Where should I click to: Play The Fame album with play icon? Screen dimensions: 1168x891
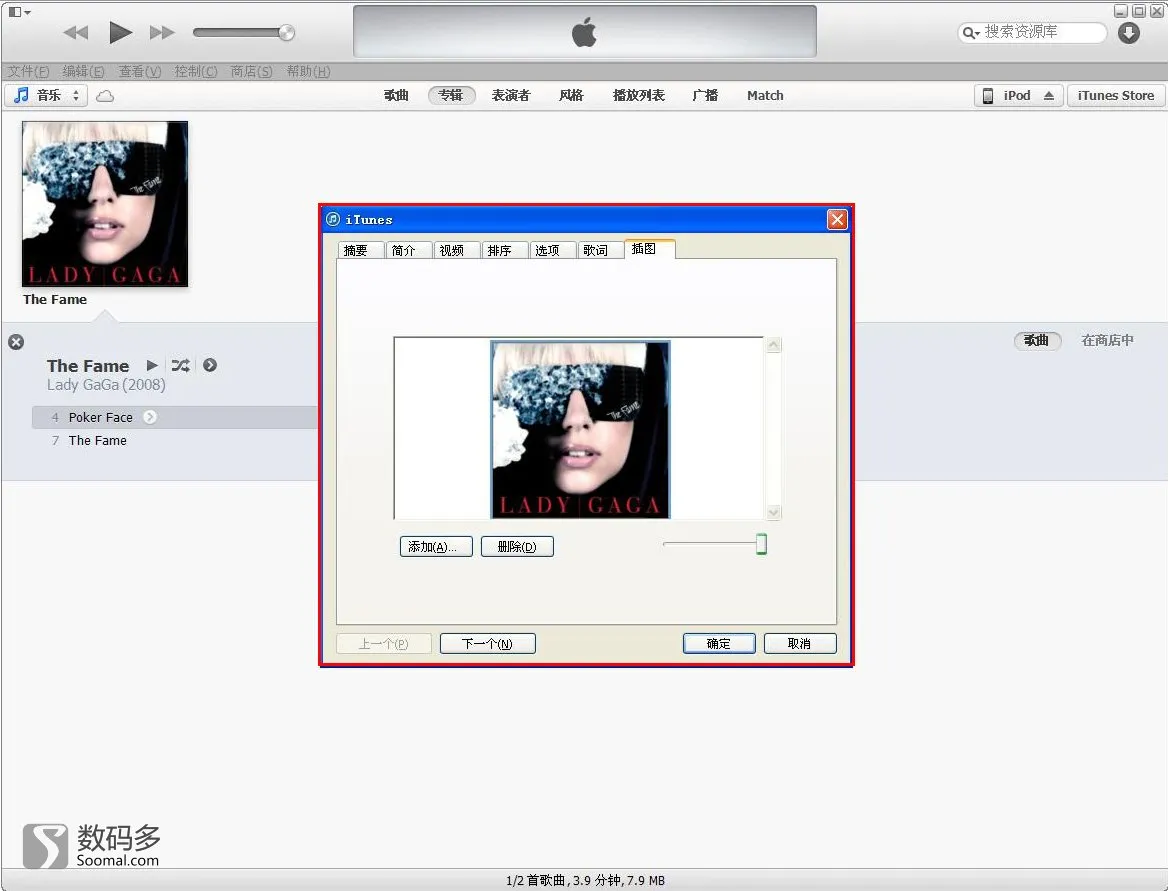click(x=152, y=365)
